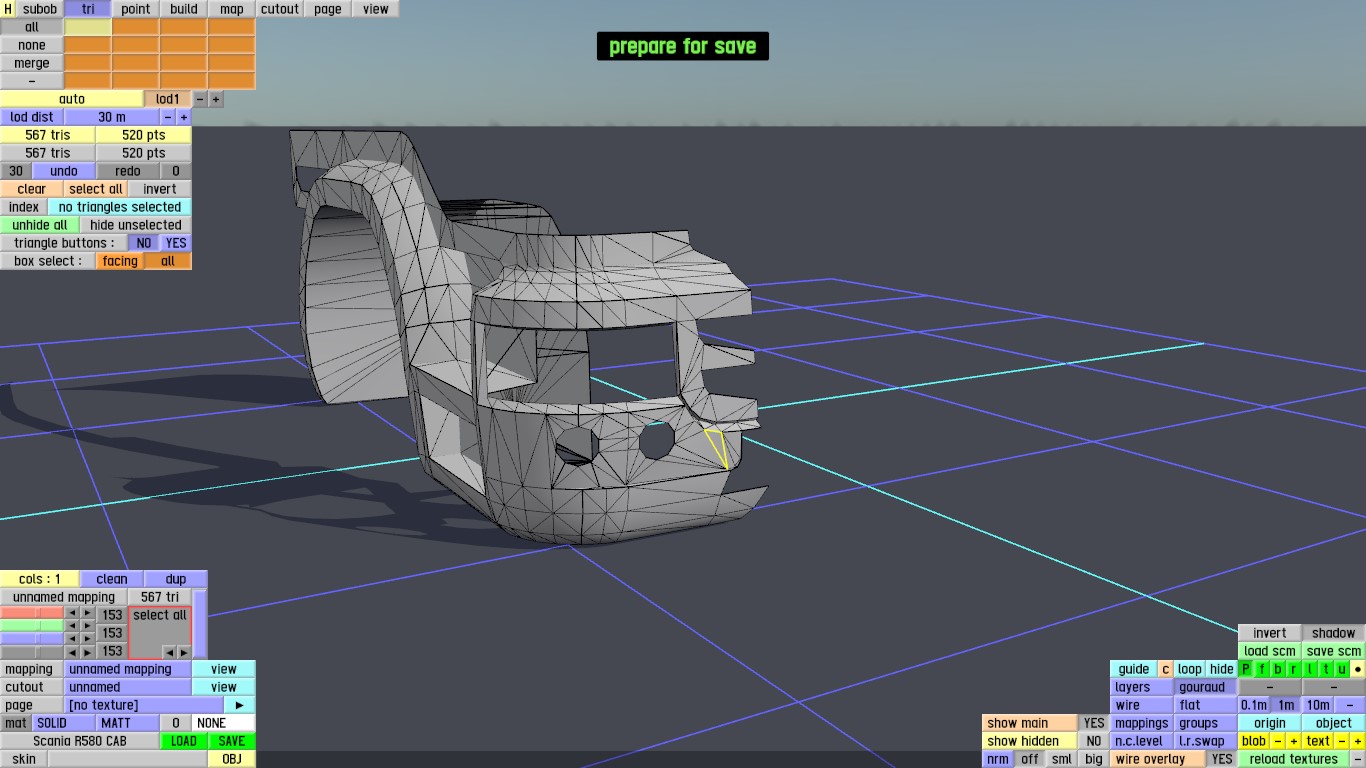Click hide unselected
The width and height of the screenshot is (1366, 768).
tap(136, 225)
